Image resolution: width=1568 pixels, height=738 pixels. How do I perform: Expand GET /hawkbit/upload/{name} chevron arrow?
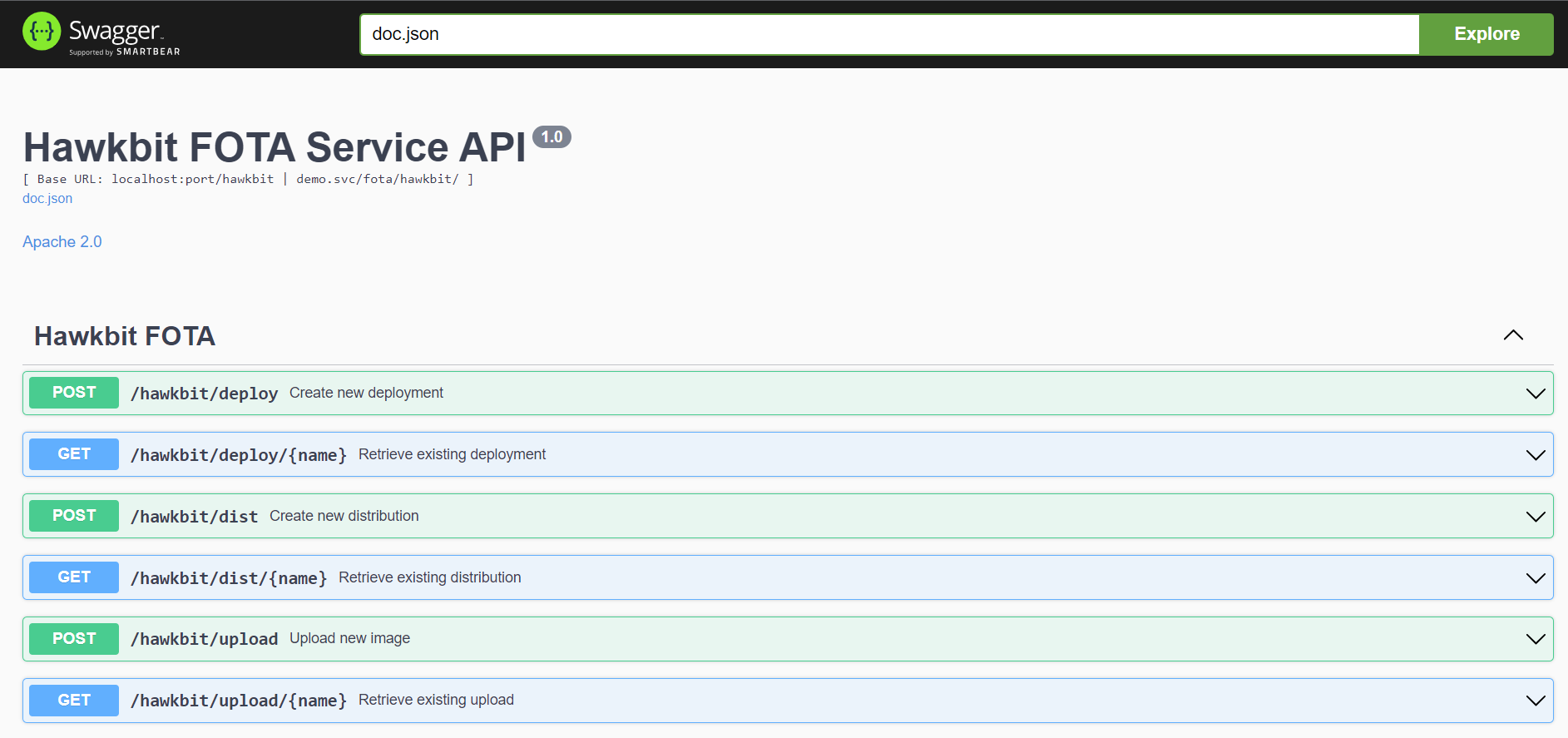[x=1536, y=701]
